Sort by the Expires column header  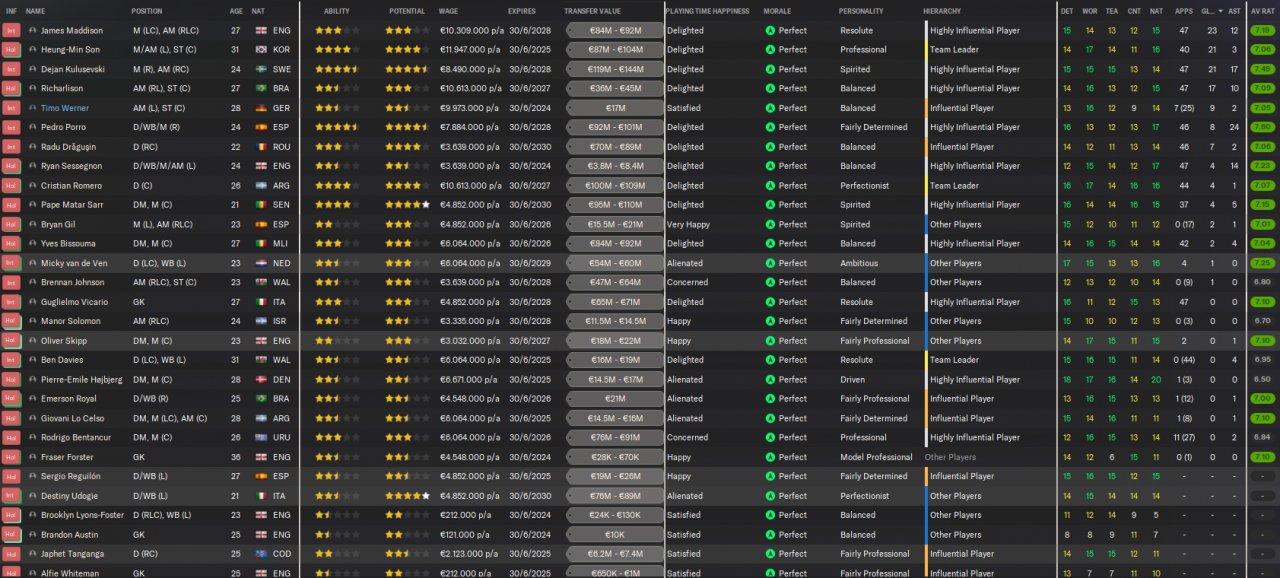521,10
